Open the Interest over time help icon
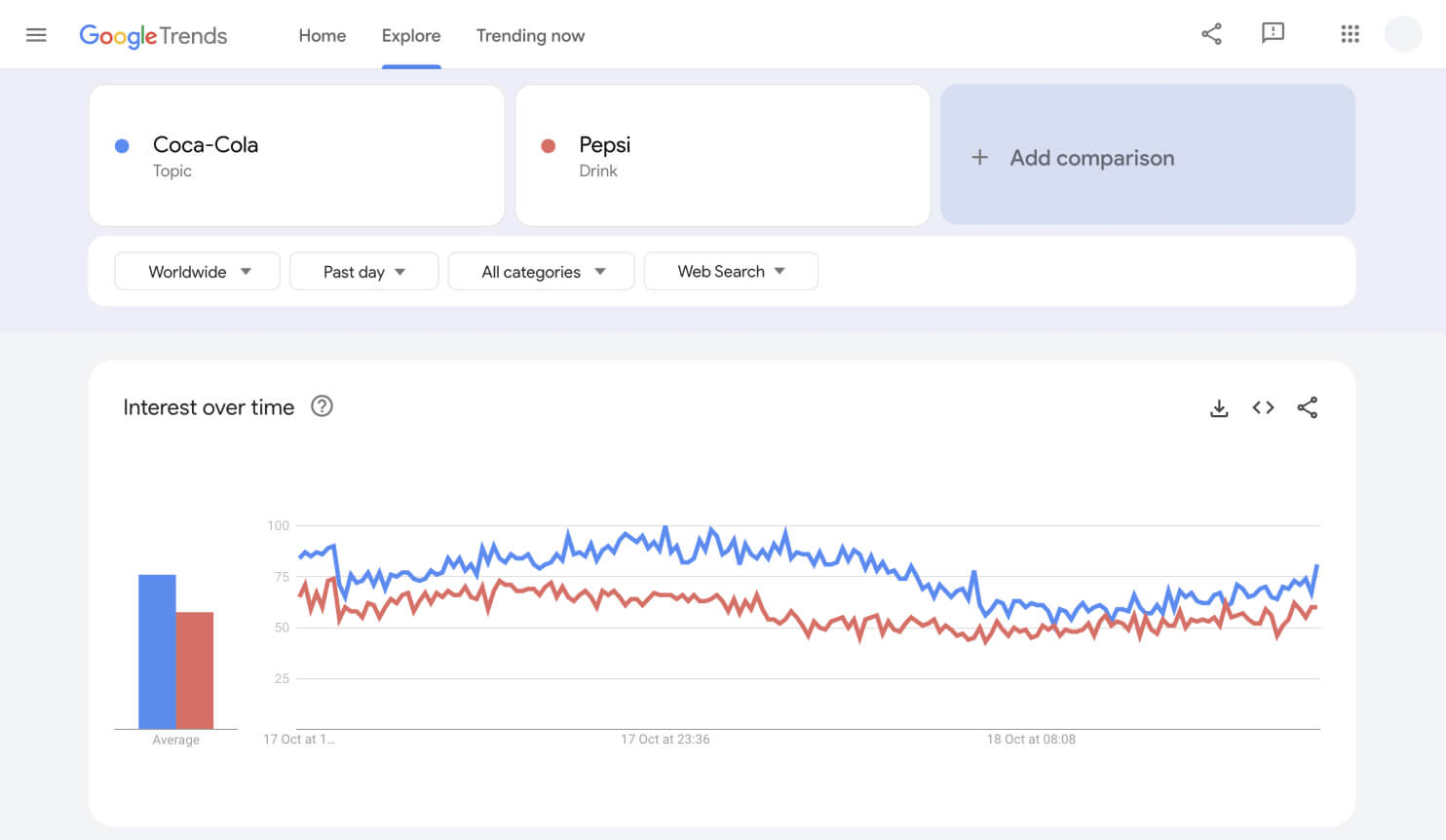The image size is (1446, 840). click(x=322, y=406)
